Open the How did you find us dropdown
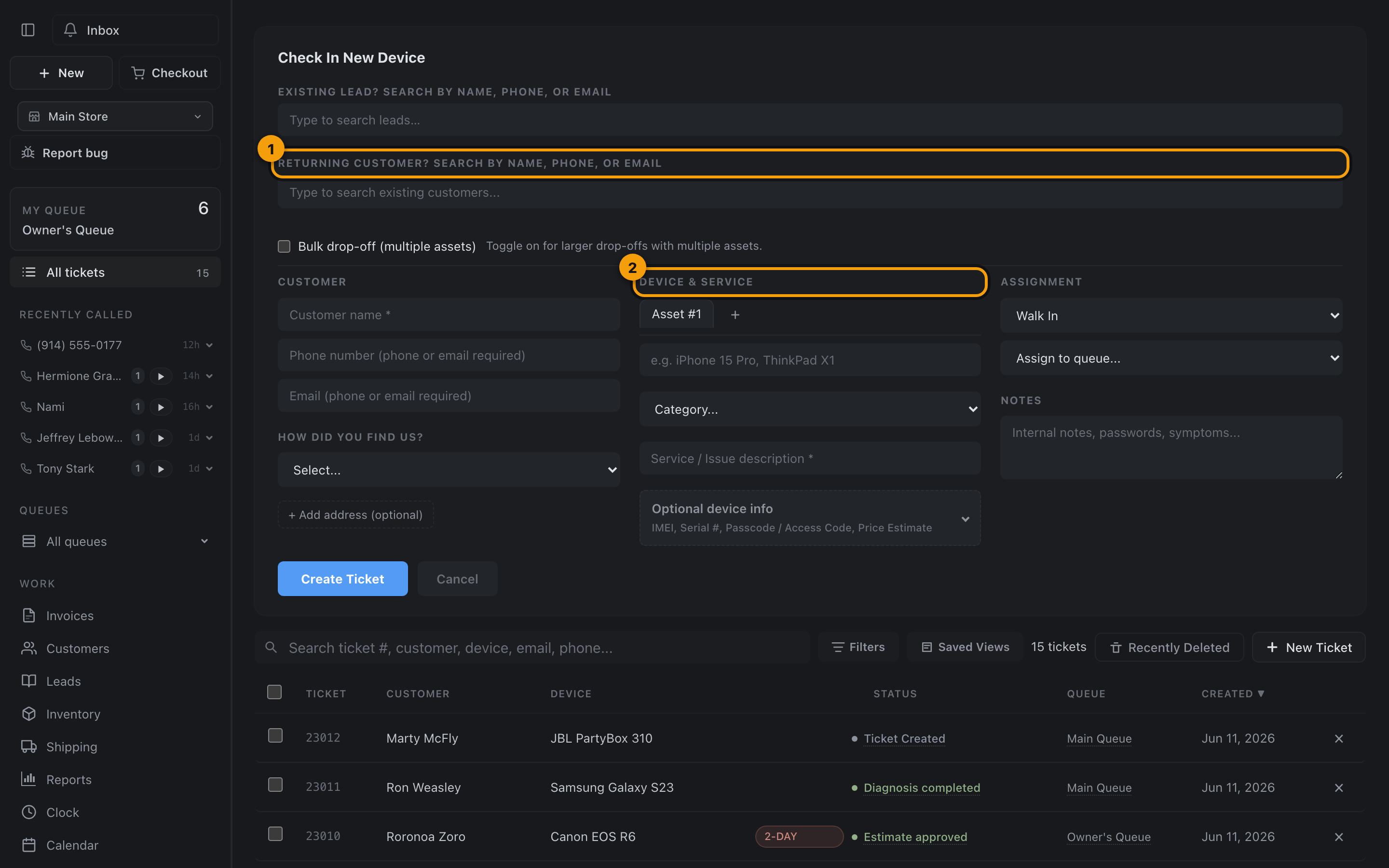Image resolution: width=1389 pixels, height=868 pixels. coord(449,470)
